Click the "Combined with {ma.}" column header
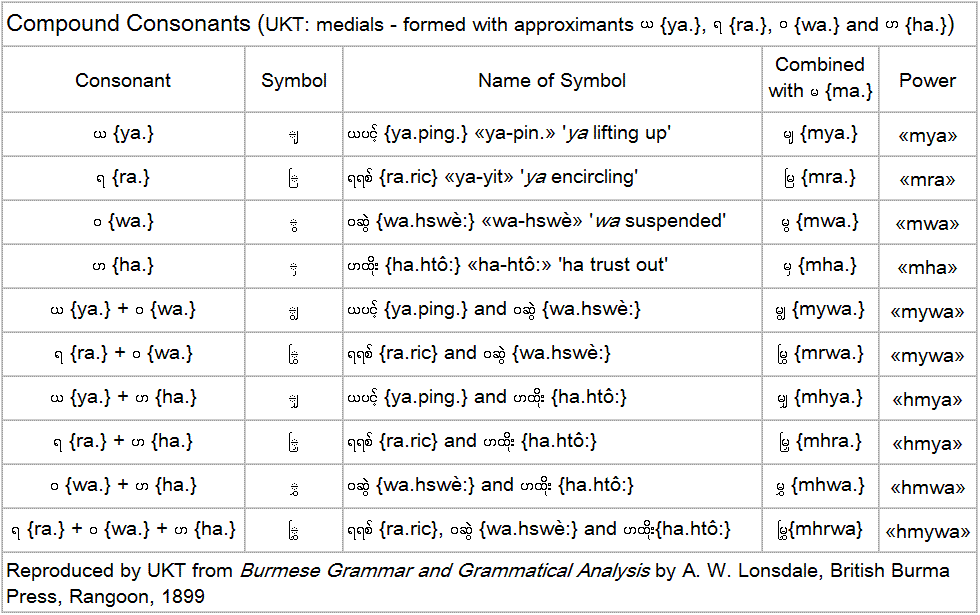 point(820,78)
